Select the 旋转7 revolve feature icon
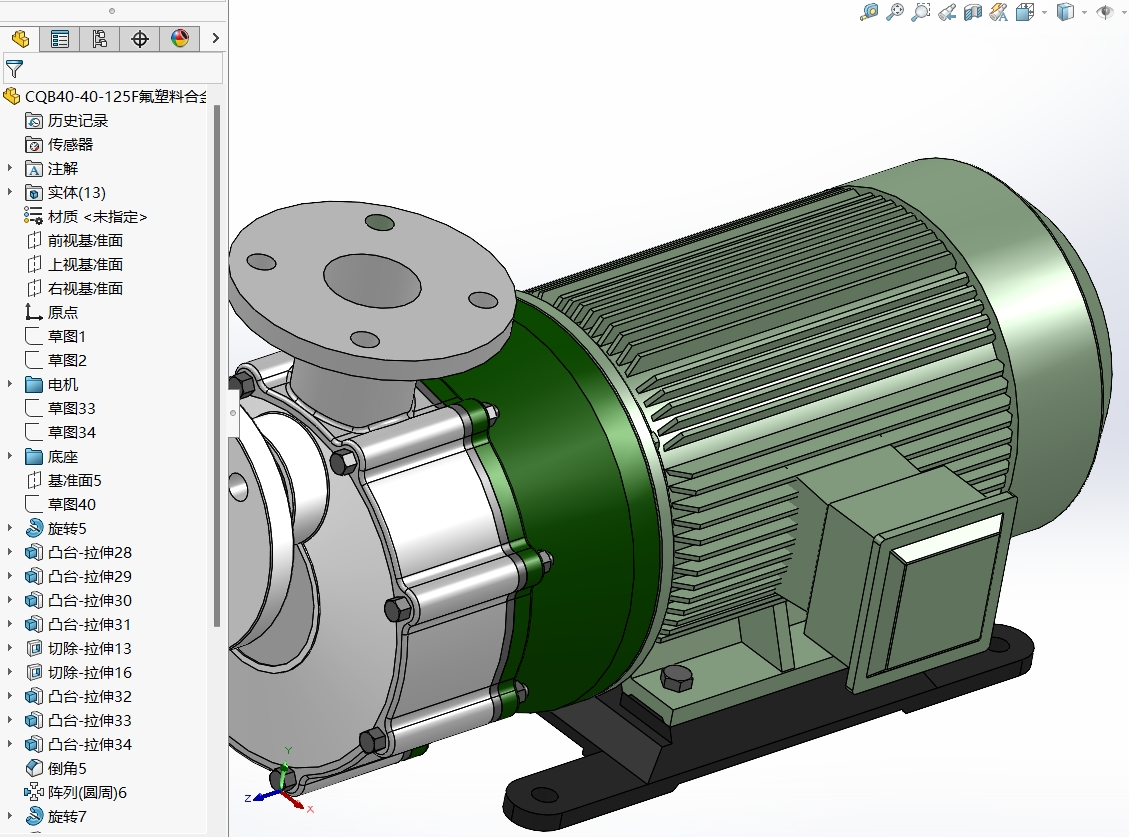This screenshot has height=837, width=1129. [x=34, y=816]
